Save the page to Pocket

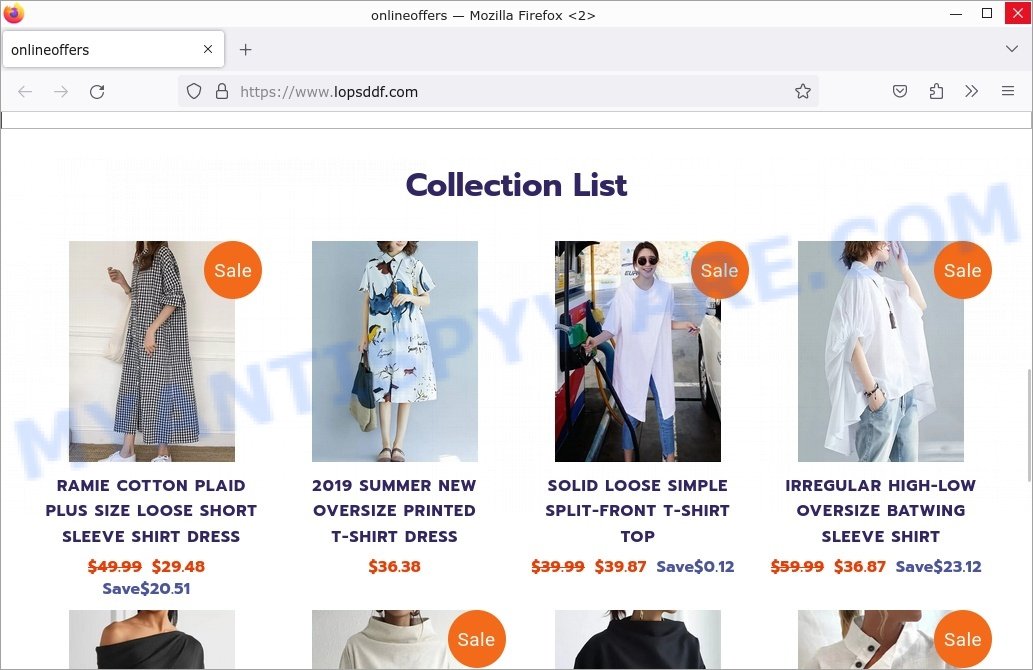coord(900,91)
